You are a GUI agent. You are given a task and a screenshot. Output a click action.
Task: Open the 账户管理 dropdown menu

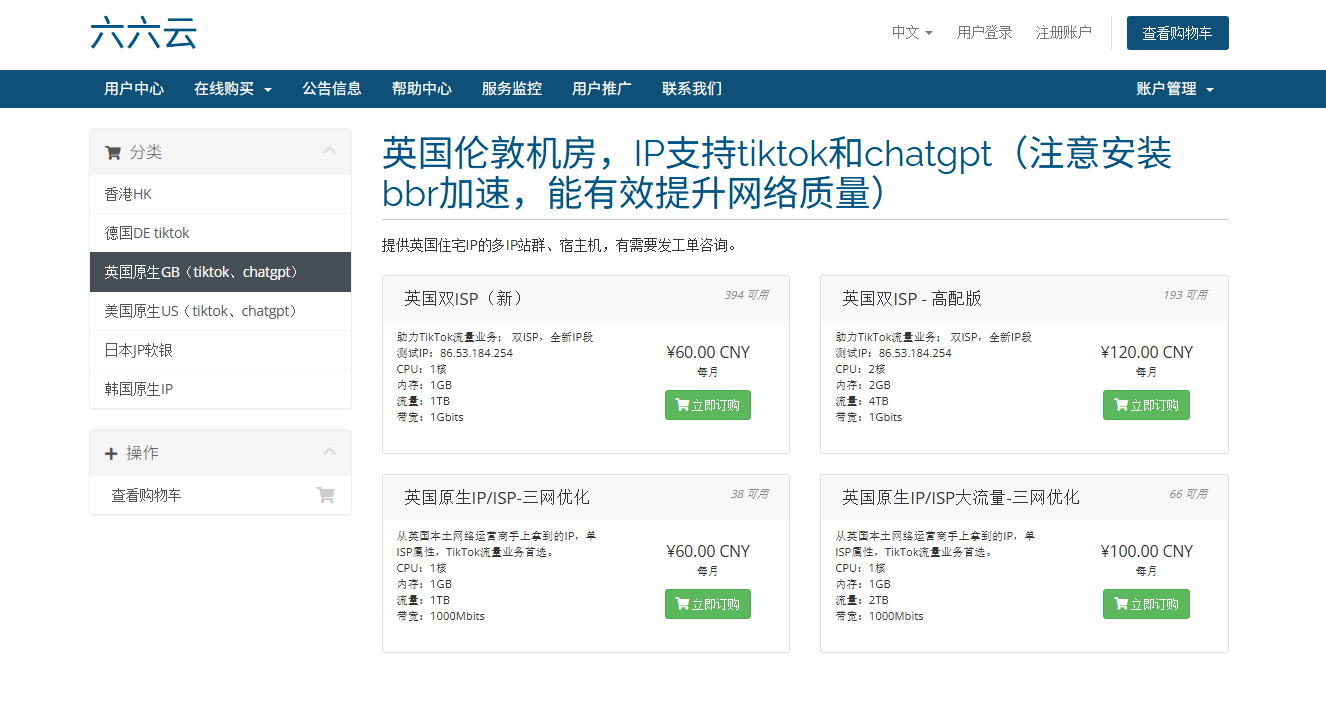(x=1174, y=89)
